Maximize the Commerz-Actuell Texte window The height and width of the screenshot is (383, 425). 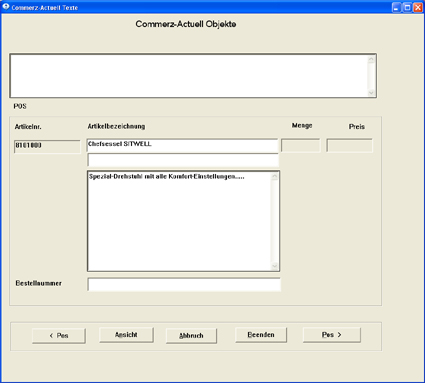407,7
